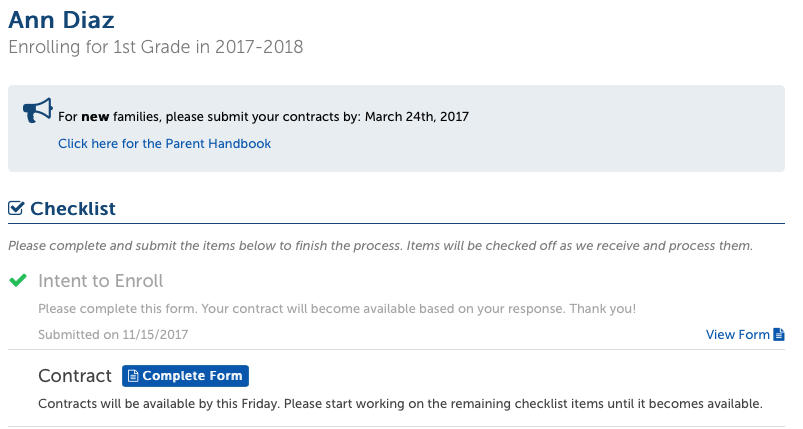Viewport: 803px width, 429px height.
Task: Click the megaphone announcement icon
Action: [37, 110]
